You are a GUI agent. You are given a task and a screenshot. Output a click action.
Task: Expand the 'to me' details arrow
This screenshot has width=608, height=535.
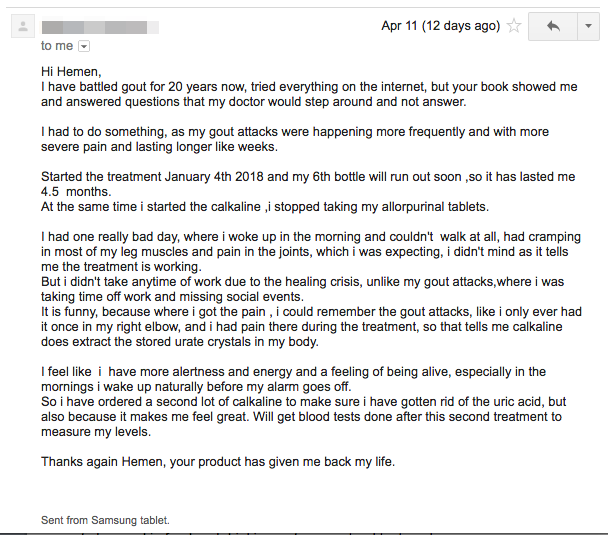(84, 46)
